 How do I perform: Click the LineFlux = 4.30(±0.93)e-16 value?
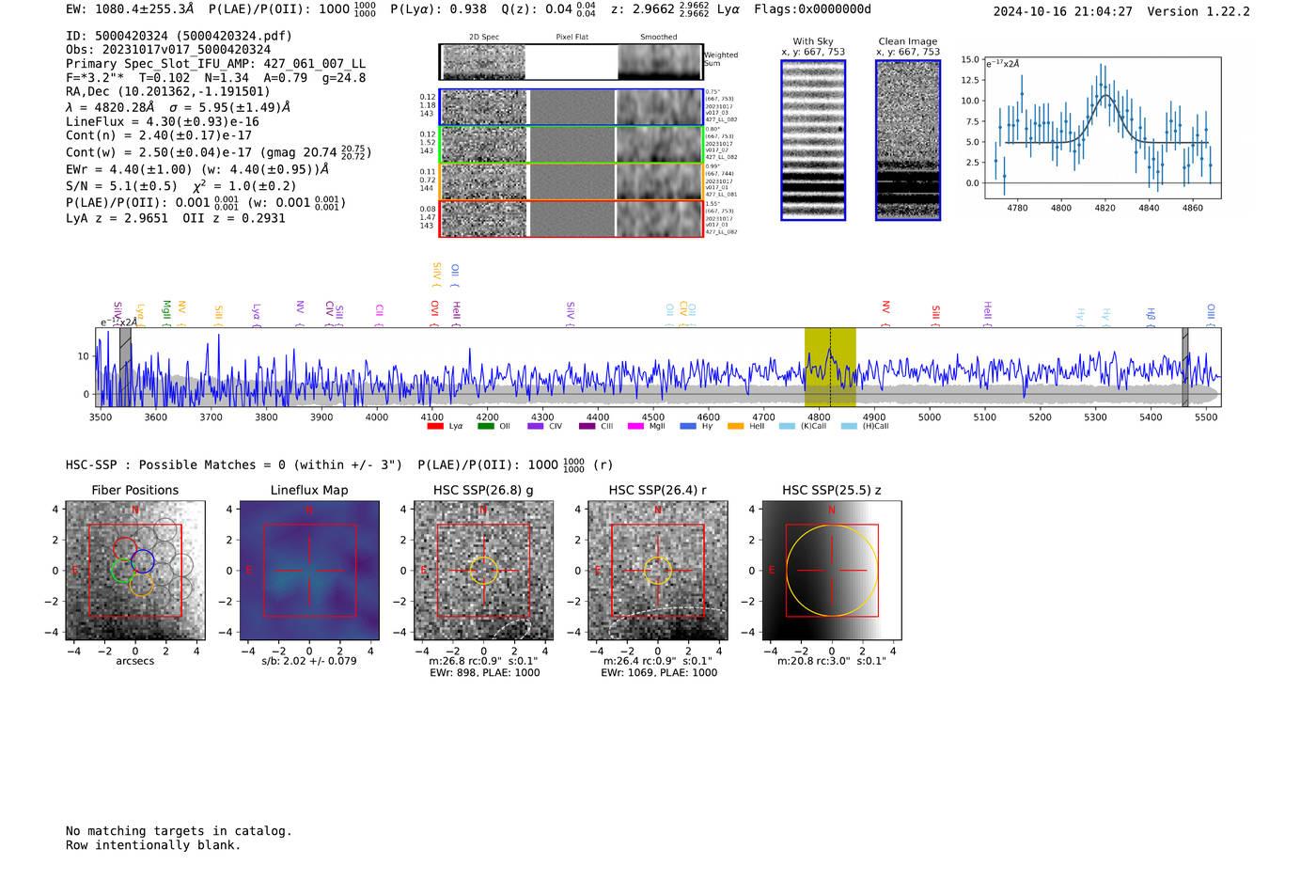(163, 121)
